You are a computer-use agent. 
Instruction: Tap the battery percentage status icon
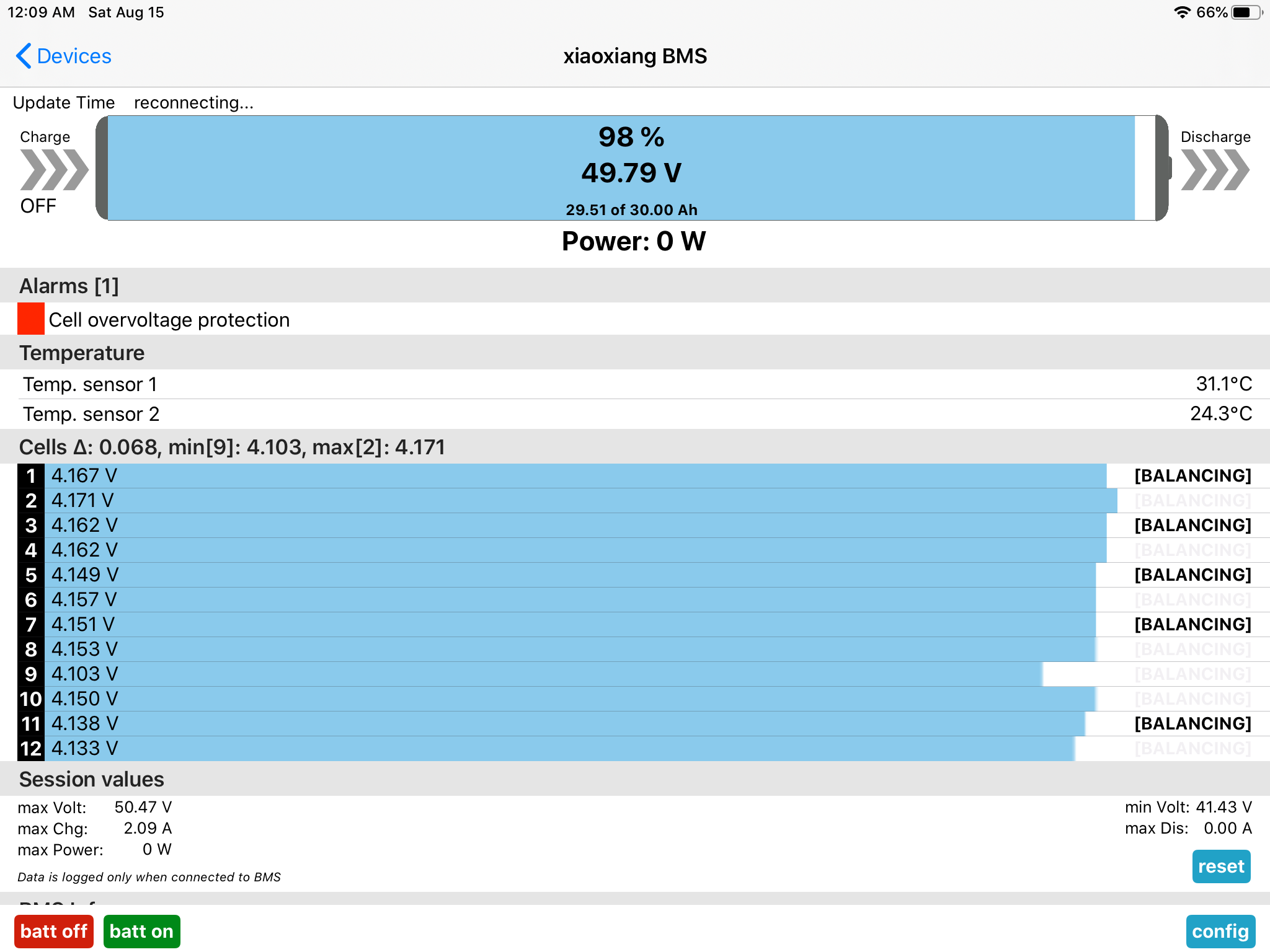1246,12
